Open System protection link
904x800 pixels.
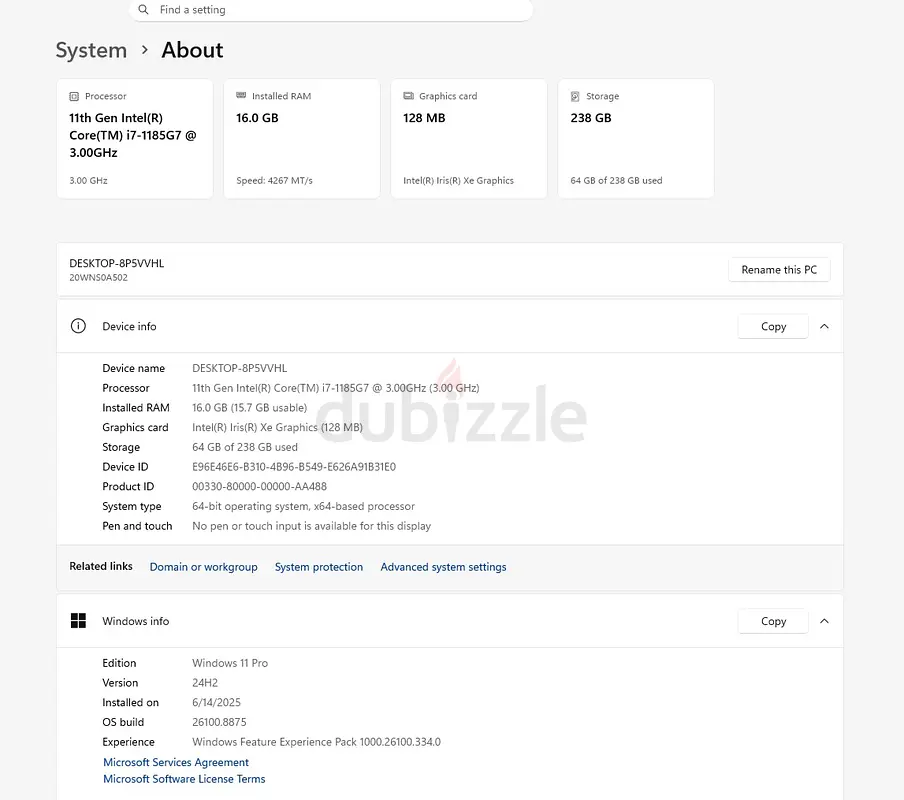coord(319,567)
